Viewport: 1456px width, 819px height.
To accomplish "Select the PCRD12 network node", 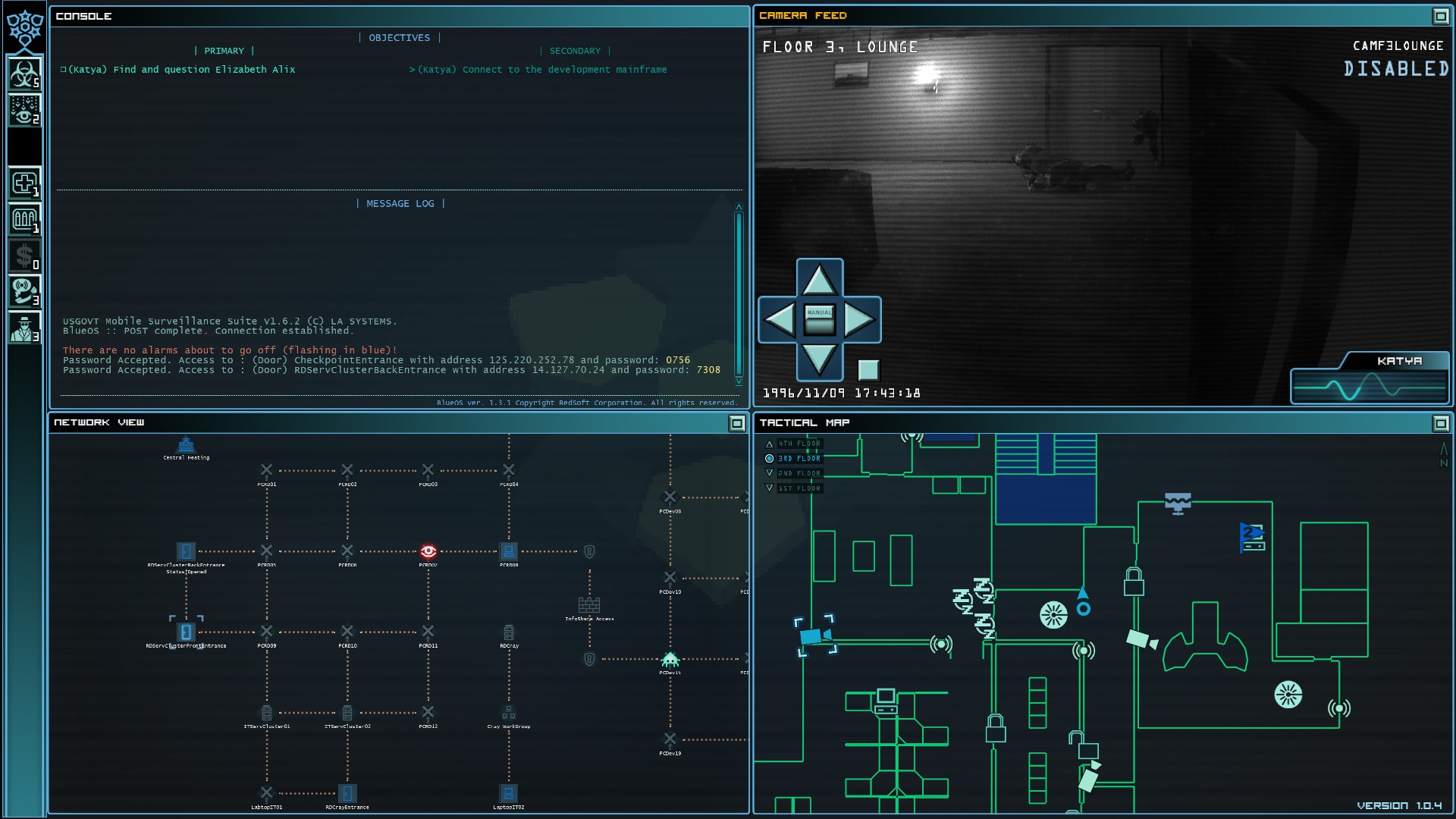I will click(428, 712).
